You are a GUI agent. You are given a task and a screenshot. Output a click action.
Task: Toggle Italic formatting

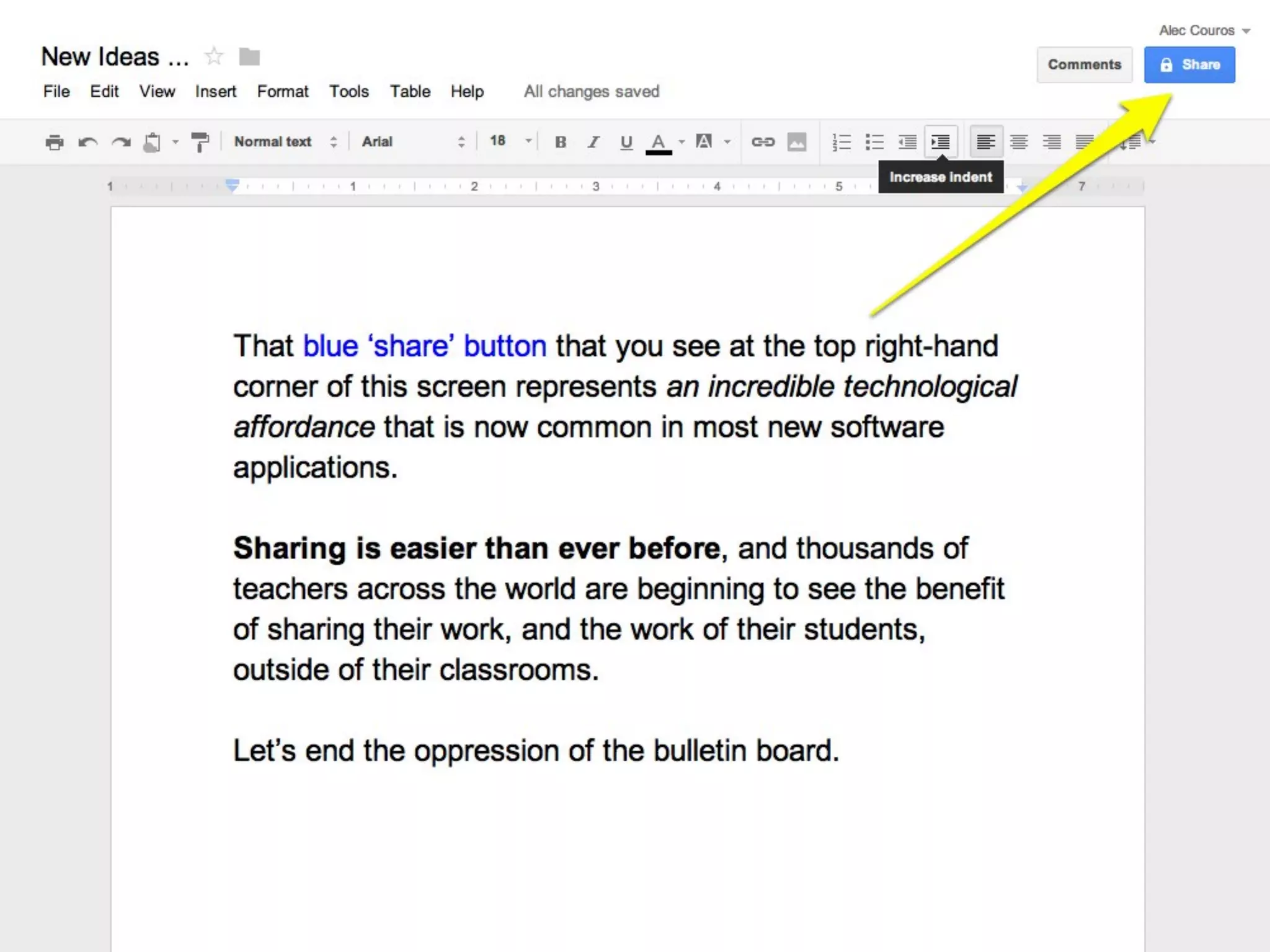[x=593, y=142]
